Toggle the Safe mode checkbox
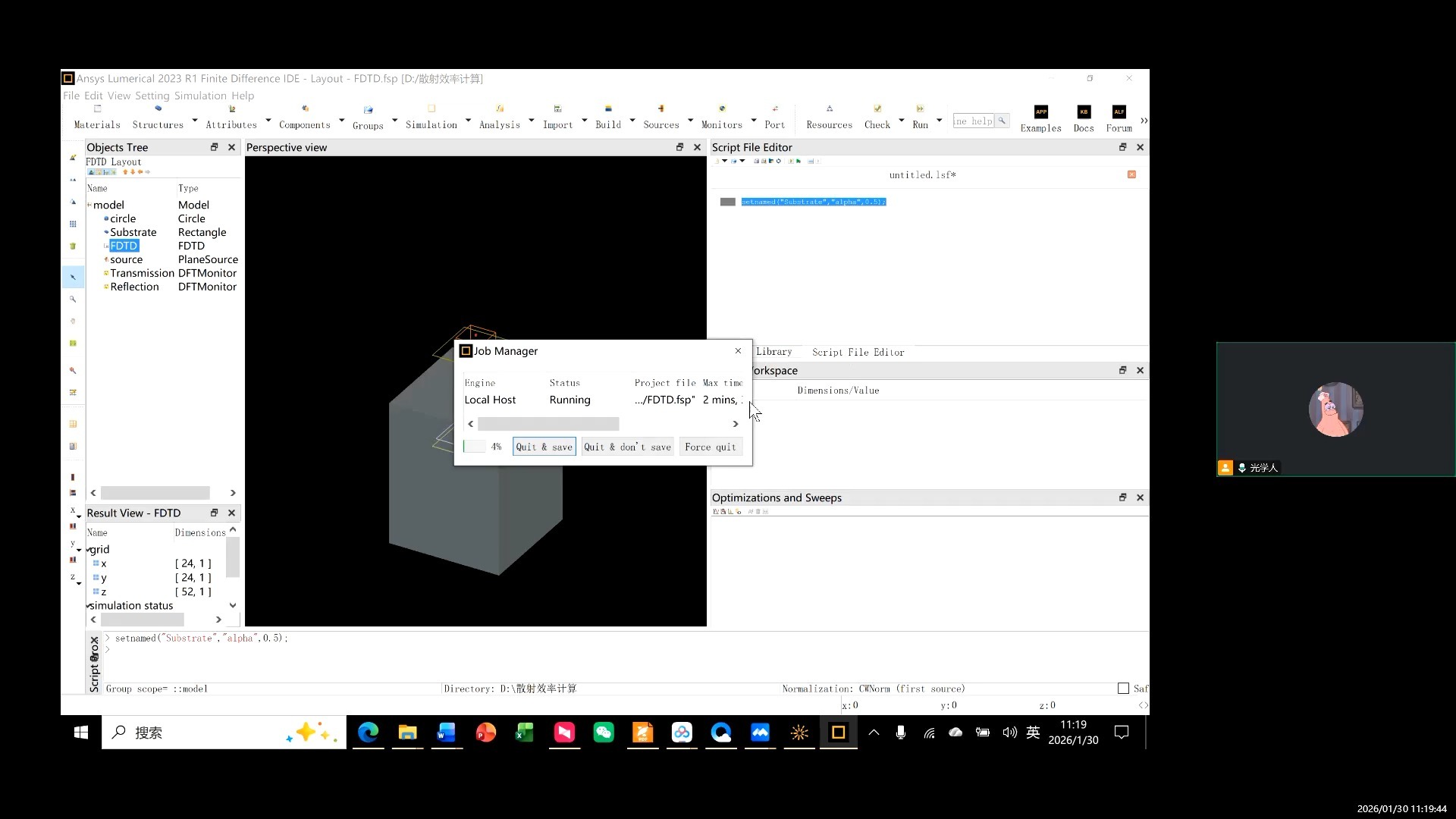1456x819 pixels. pos(1123,689)
